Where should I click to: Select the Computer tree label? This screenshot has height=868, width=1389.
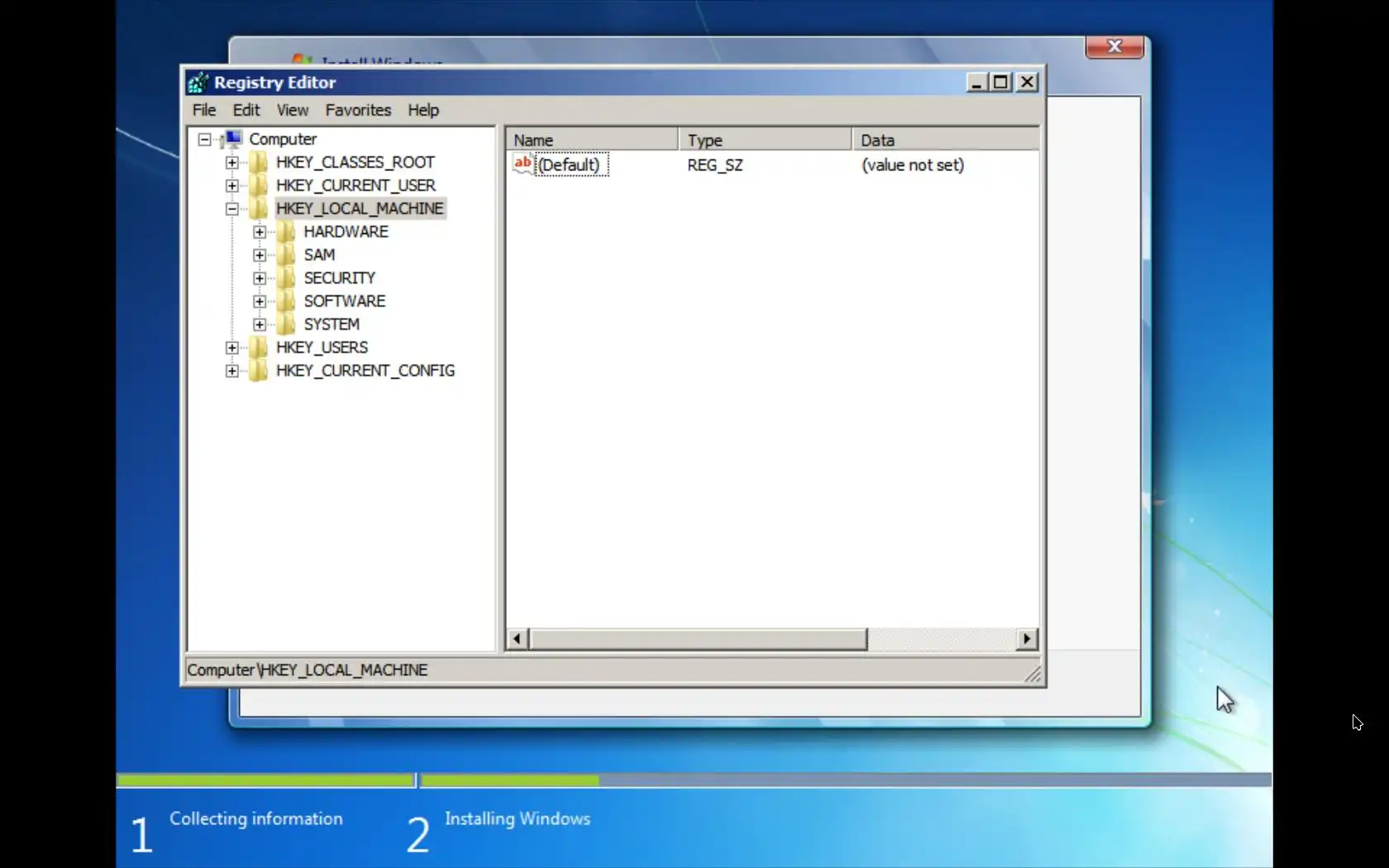283,139
